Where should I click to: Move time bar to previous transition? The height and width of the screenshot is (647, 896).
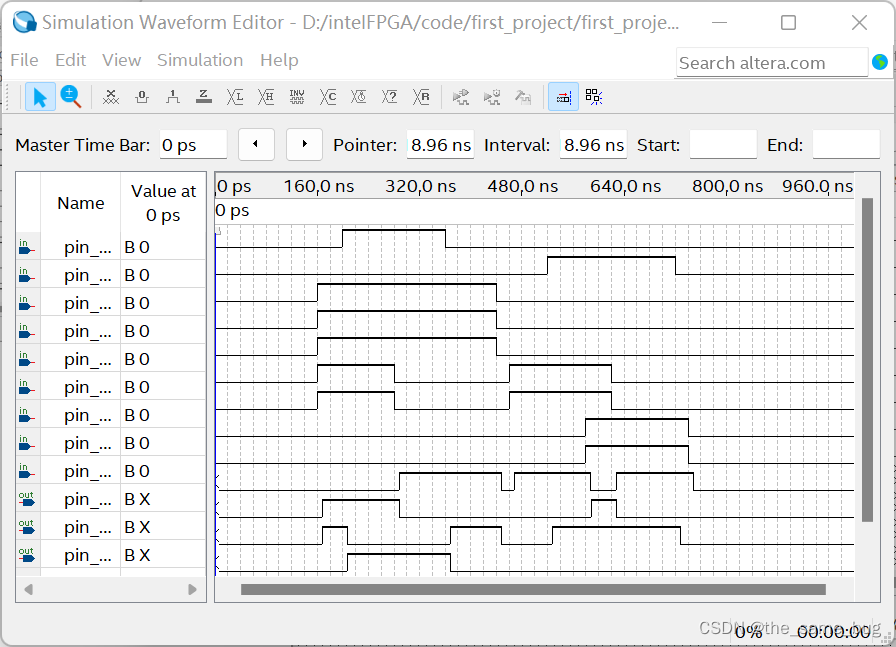256,144
